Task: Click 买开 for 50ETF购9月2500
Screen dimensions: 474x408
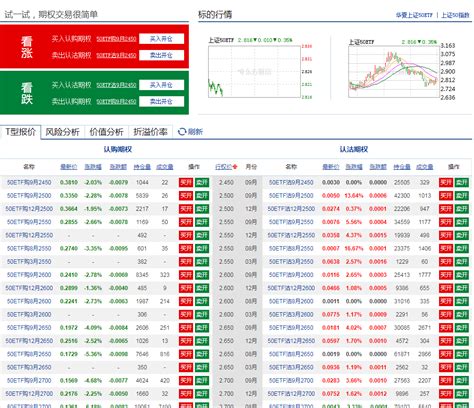Action: click(x=186, y=195)
